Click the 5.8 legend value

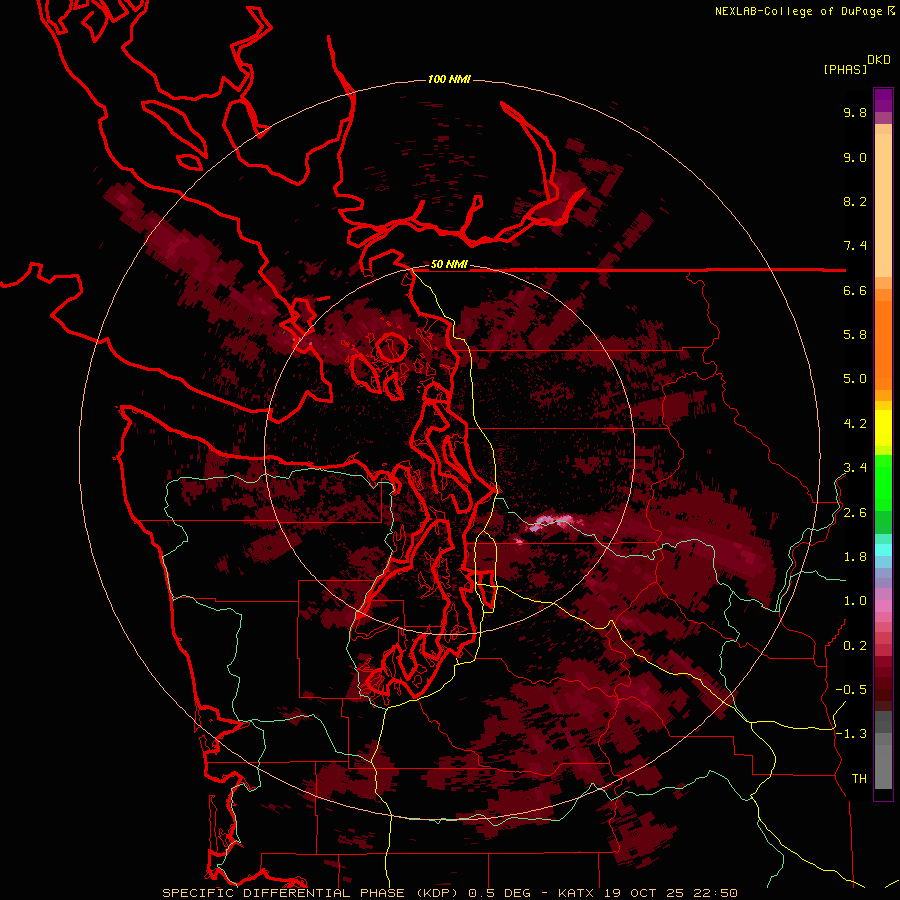(x=855, y=335)
